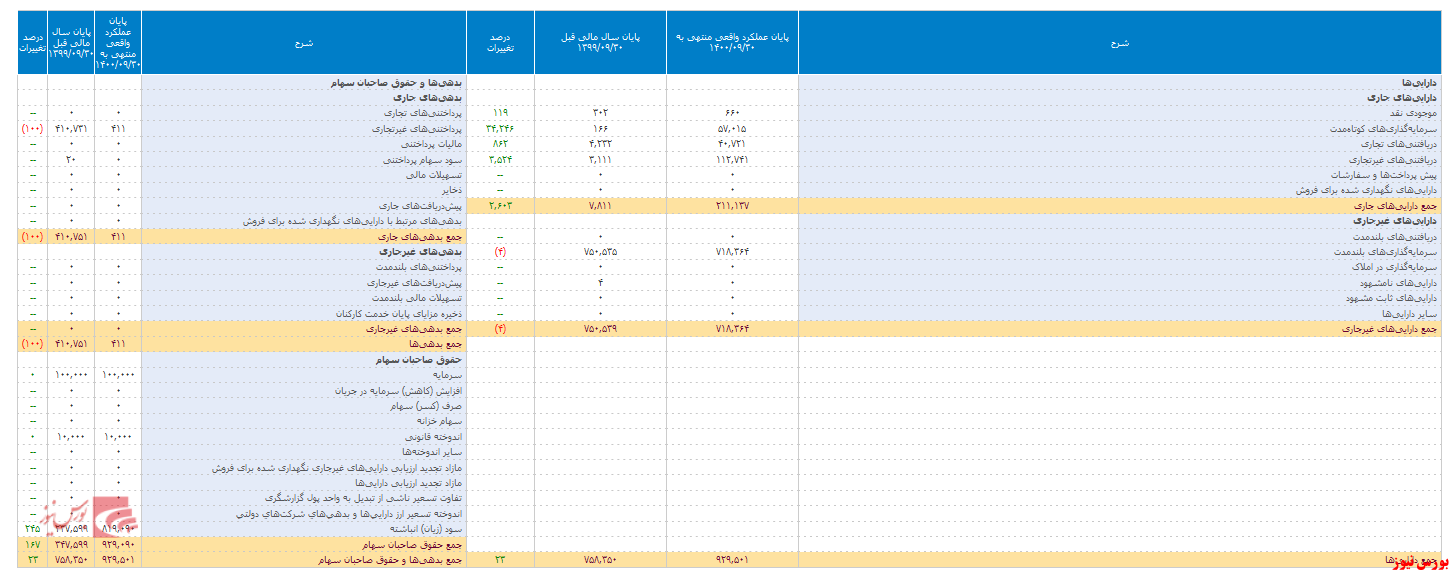Select the حقوق صاحبان سهام section heading

pos(417,358)
